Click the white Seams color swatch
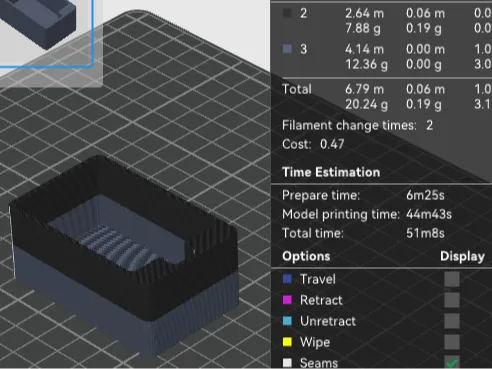The height and width of the screenshot is (369, 492). click(287, 363)
